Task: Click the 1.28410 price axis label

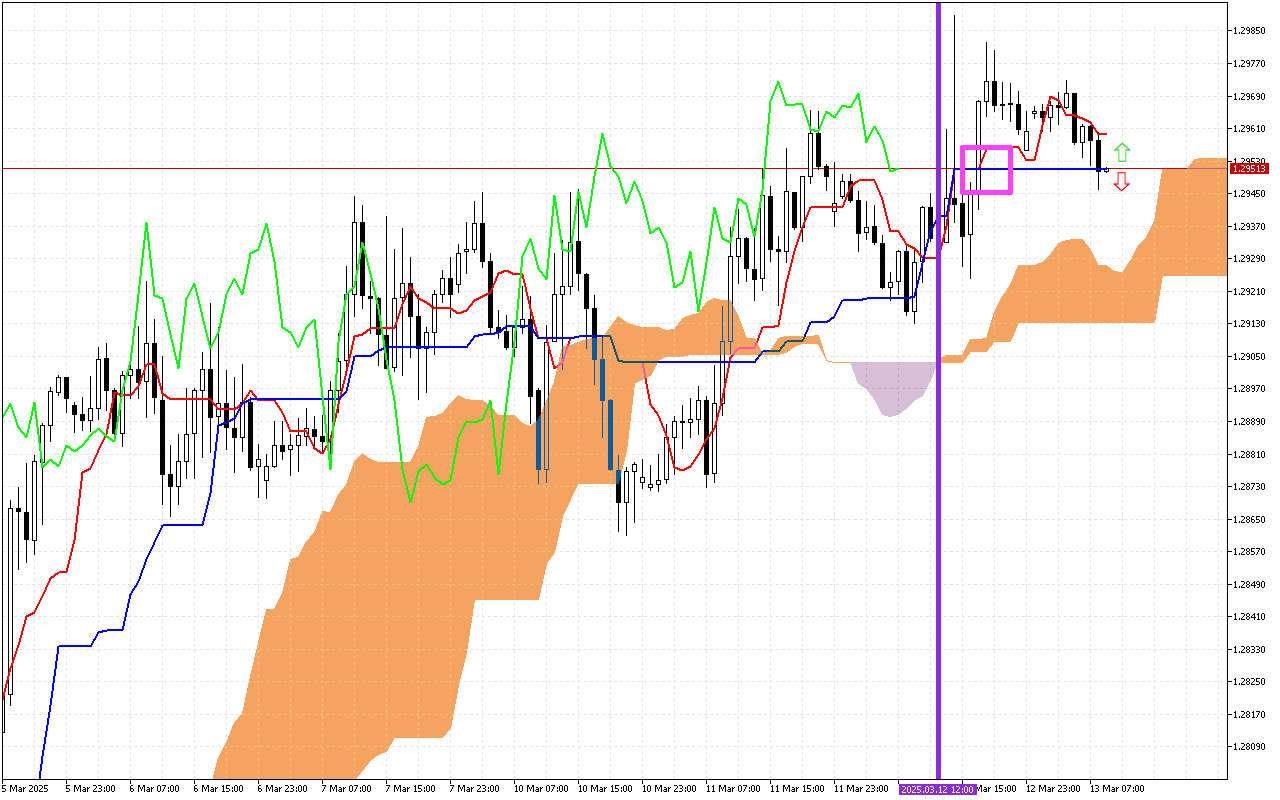Action: 1250,617
